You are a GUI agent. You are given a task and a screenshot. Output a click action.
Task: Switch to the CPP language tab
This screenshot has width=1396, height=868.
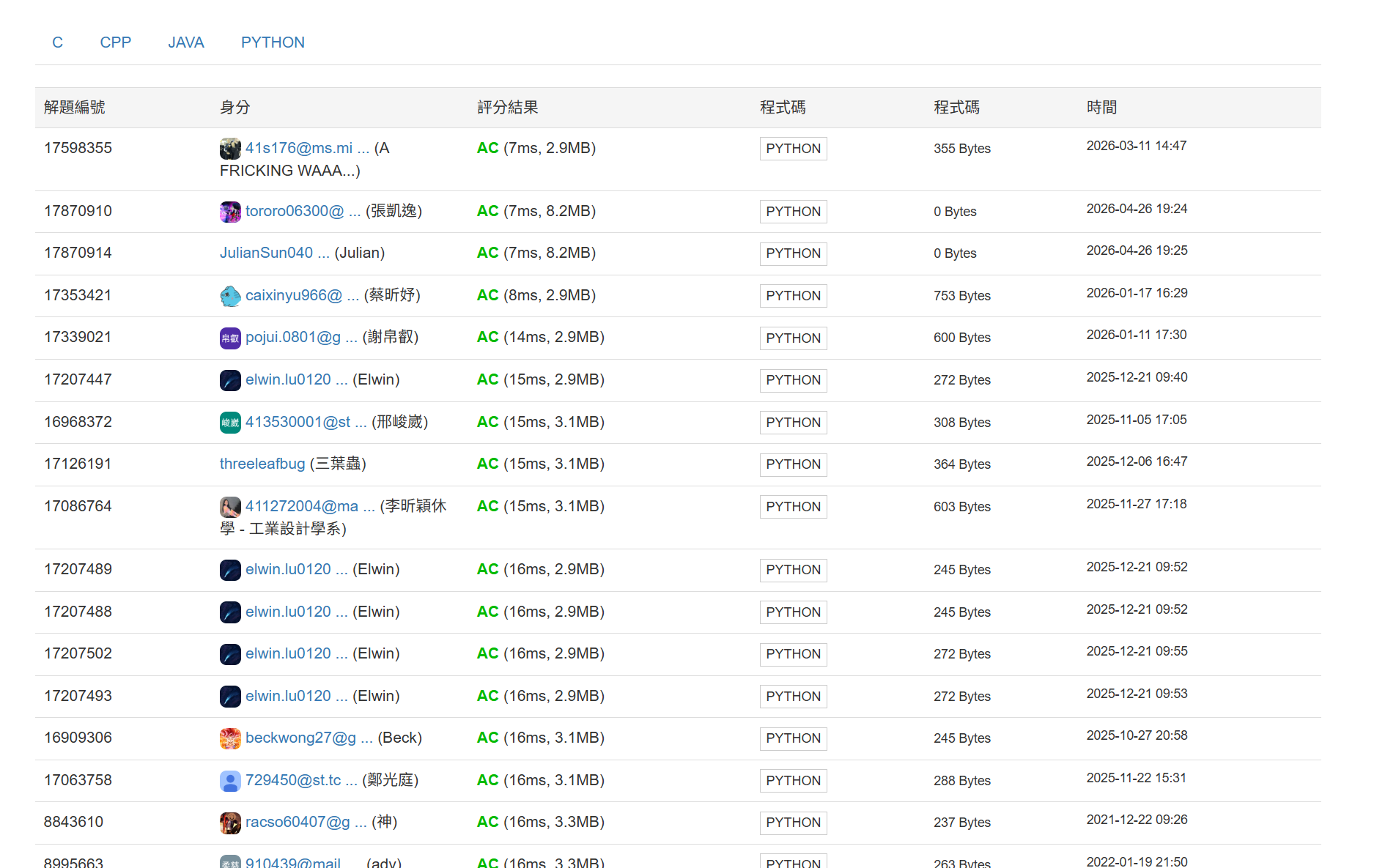[116, 42]
